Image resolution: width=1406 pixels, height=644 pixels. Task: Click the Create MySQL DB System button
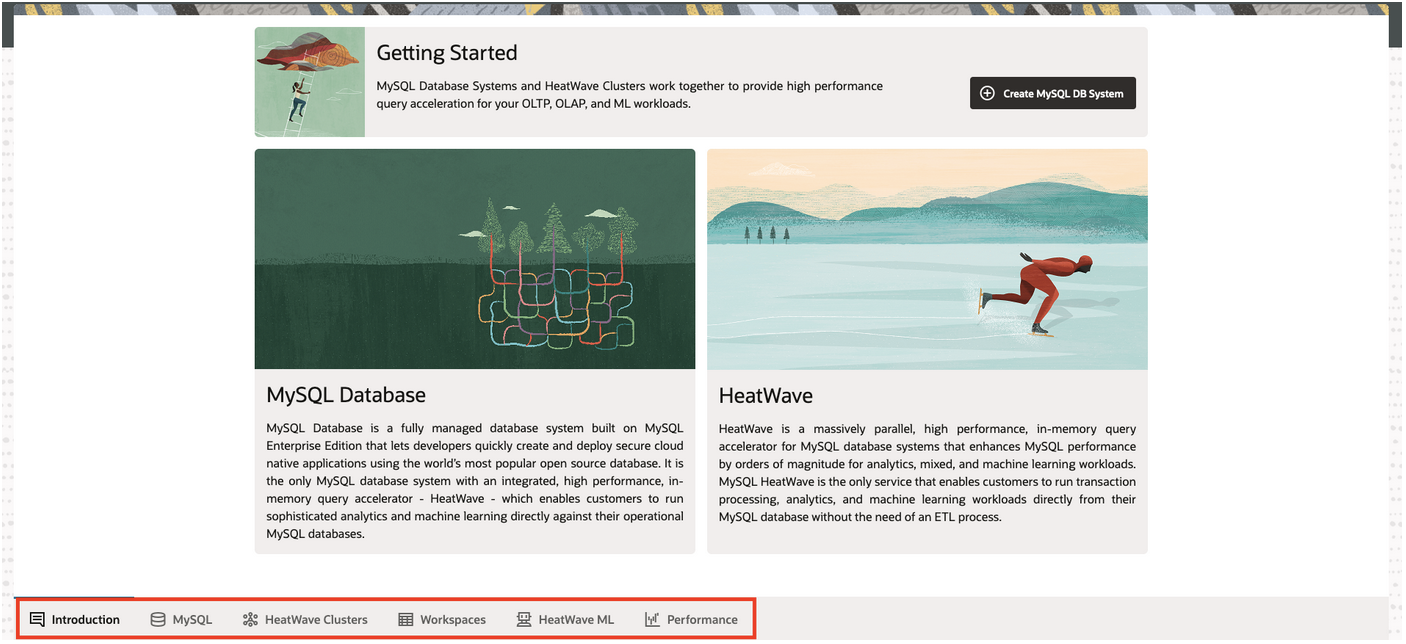coord(1052,93)
